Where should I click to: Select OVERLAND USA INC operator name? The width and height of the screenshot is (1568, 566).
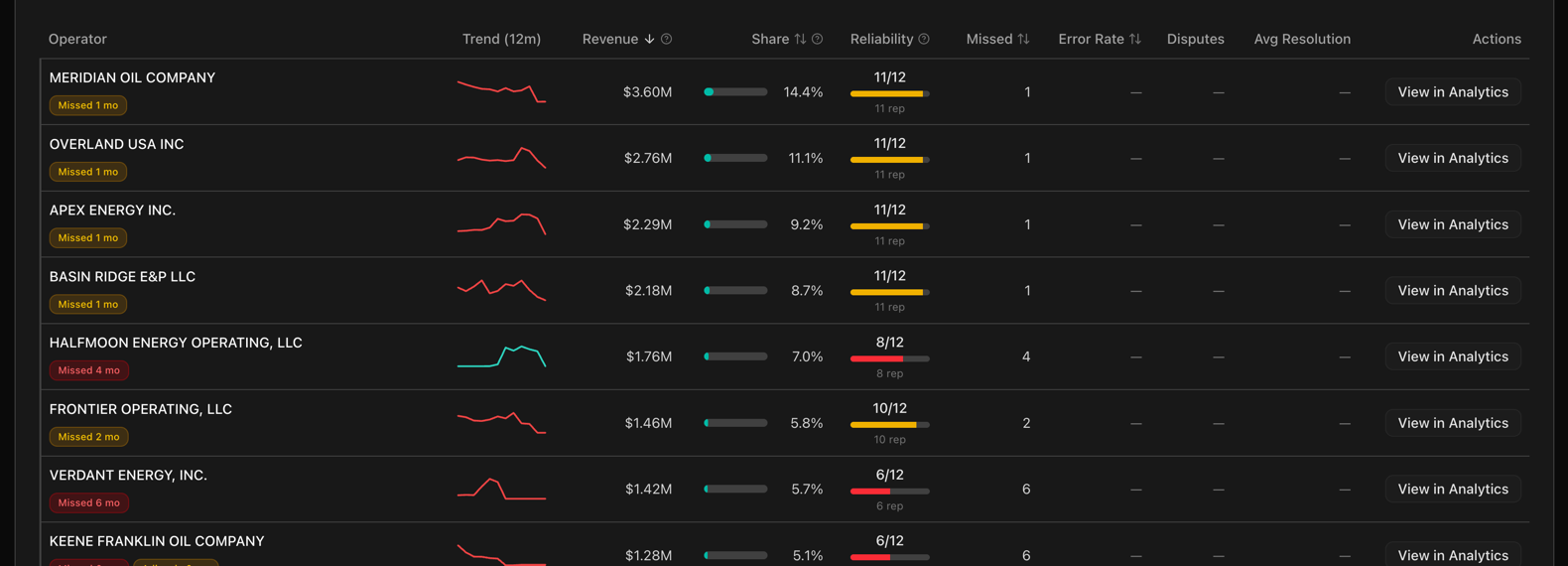pos(116,144)
